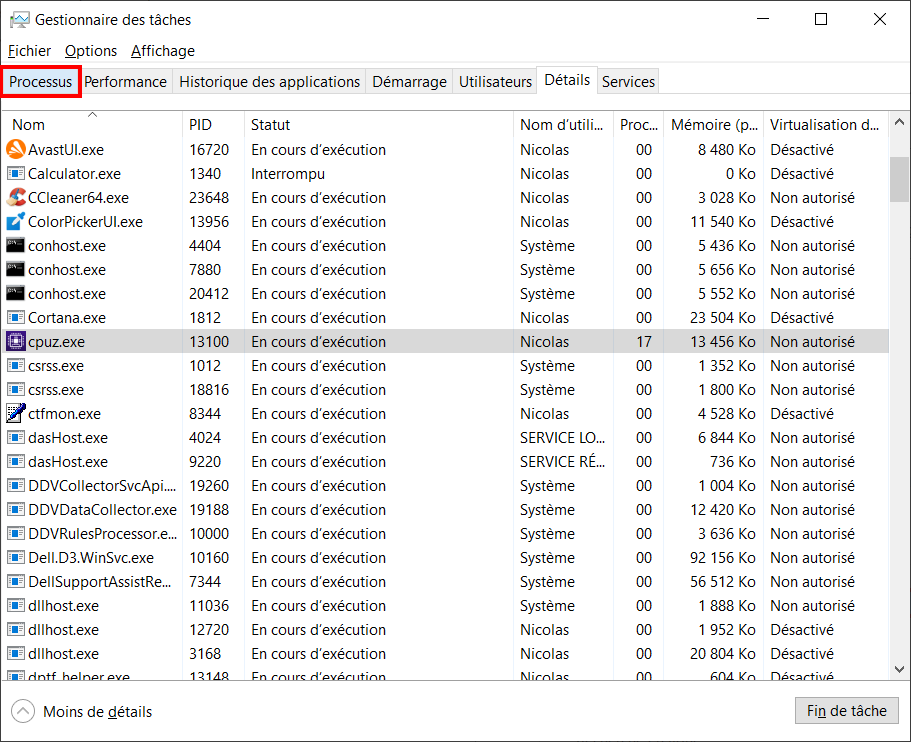This screenshot has height=742, width=911.
Task: Switch to the Performance tab
Action: [x=125, y=81]
